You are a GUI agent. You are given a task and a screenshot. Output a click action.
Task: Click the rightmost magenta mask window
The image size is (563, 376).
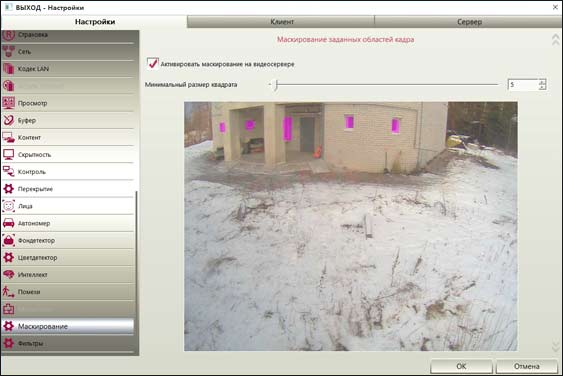pos(395,126)
